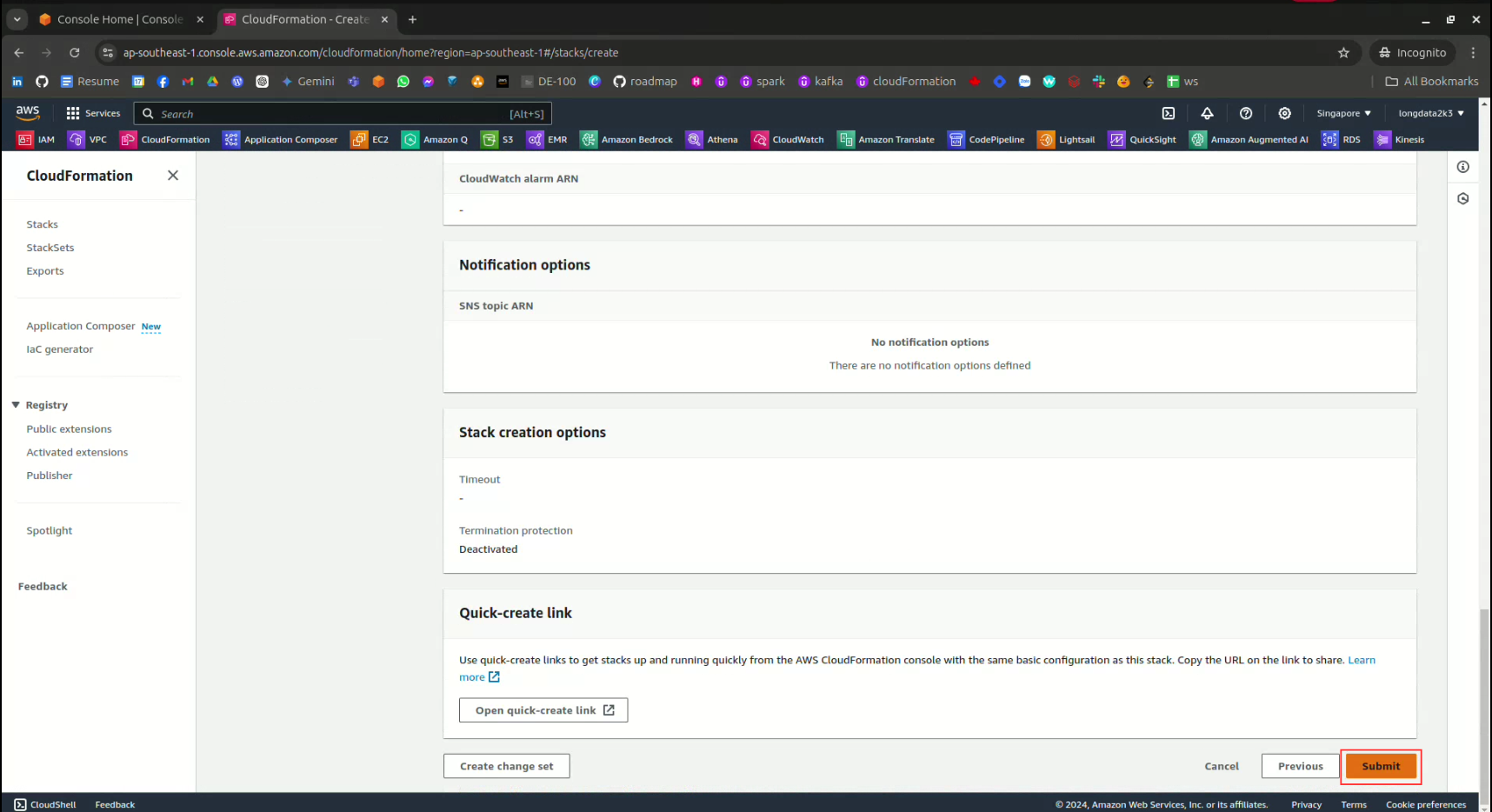Click the Submit button
Image resolution: width=1492 pixels, height=812 pixels.
tap(1381, 766)
